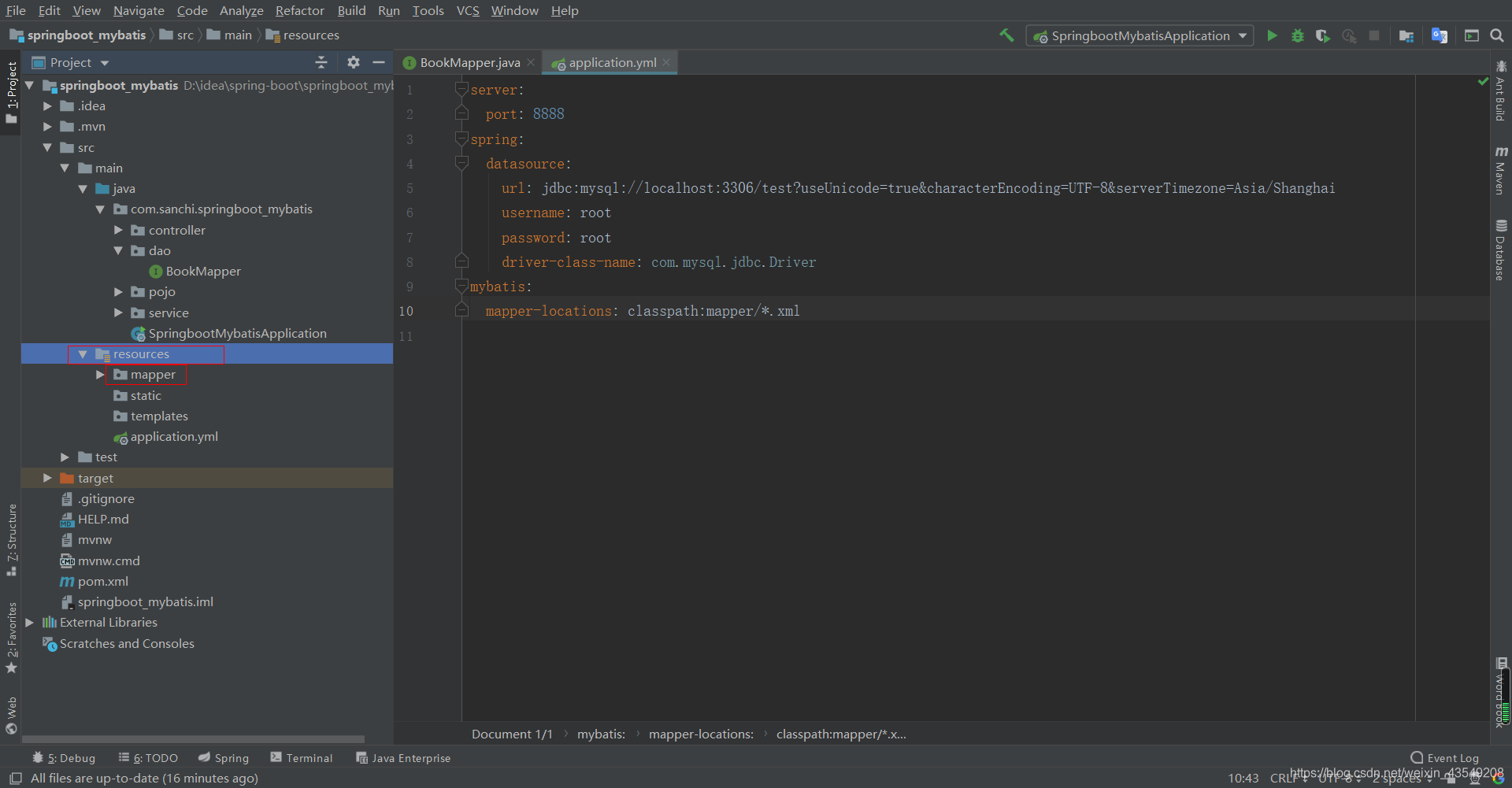Toggle the 1: Project tool window
This screenshot has width=1512, height=788.
click(11, 93)
